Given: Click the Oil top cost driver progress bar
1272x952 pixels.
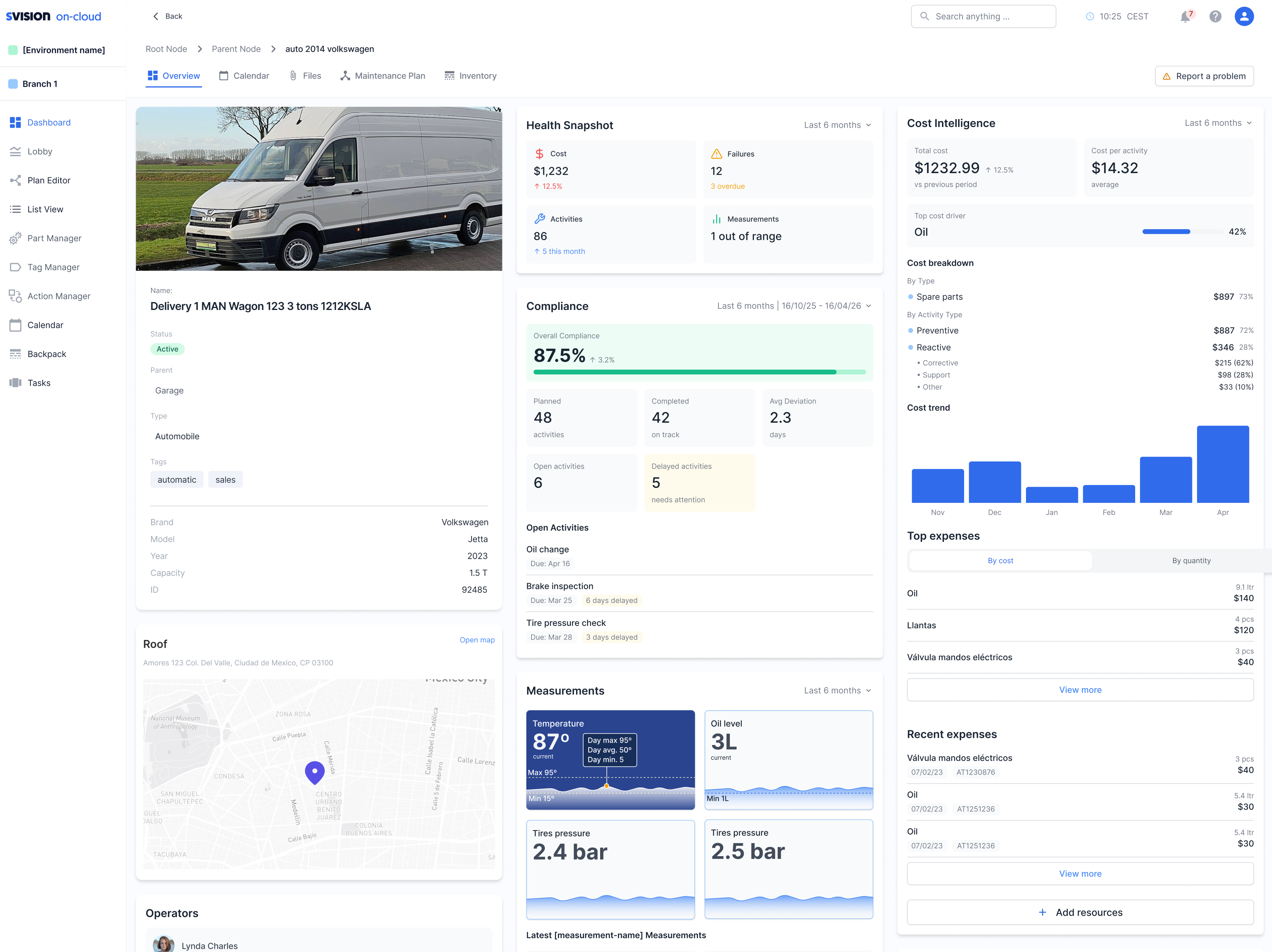Looking at the screenshot, I should 1183,231.
